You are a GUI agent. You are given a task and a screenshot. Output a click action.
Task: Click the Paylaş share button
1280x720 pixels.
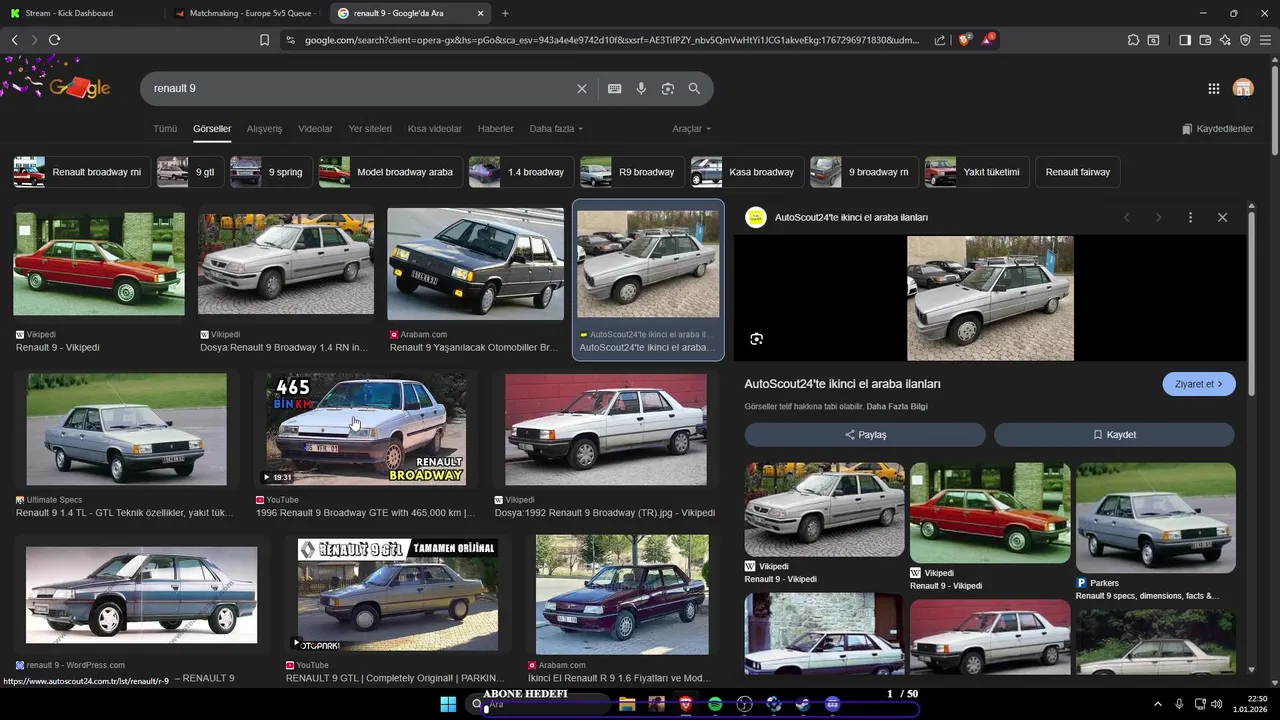point(865,435)
